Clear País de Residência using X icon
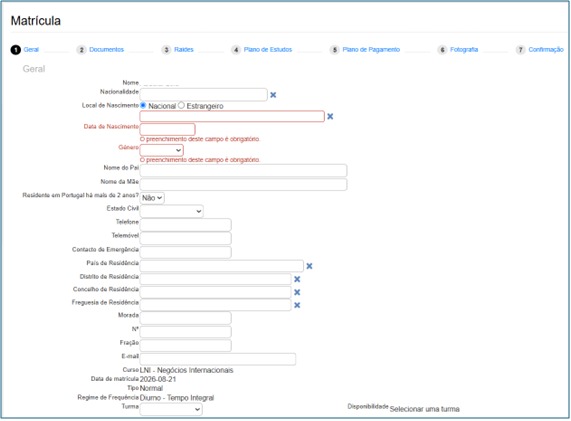Image resolution: width=571 pixels, height=421 pixels. 309,266
